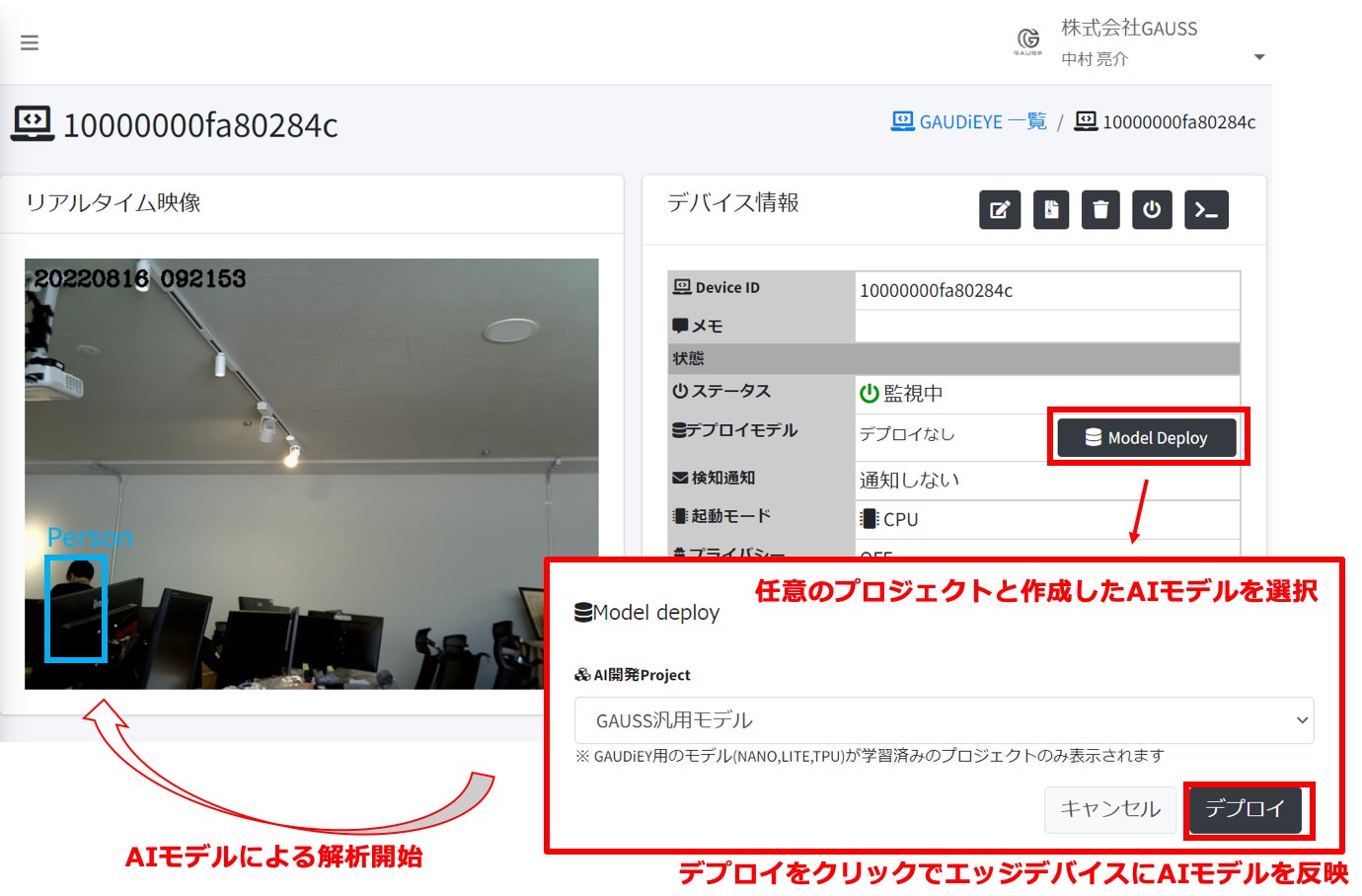Click the 起動モード row label
Screen dimensions: 1362x896
point(721,516)
